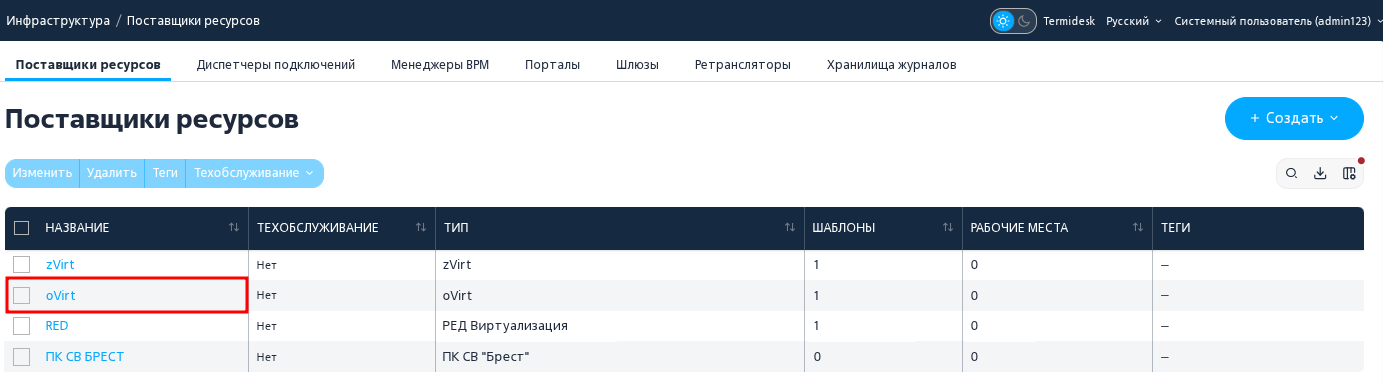Tick the checkbox for RED row
The width and height of the screenshot is (1383, 384).
click(x=22, y=326)
